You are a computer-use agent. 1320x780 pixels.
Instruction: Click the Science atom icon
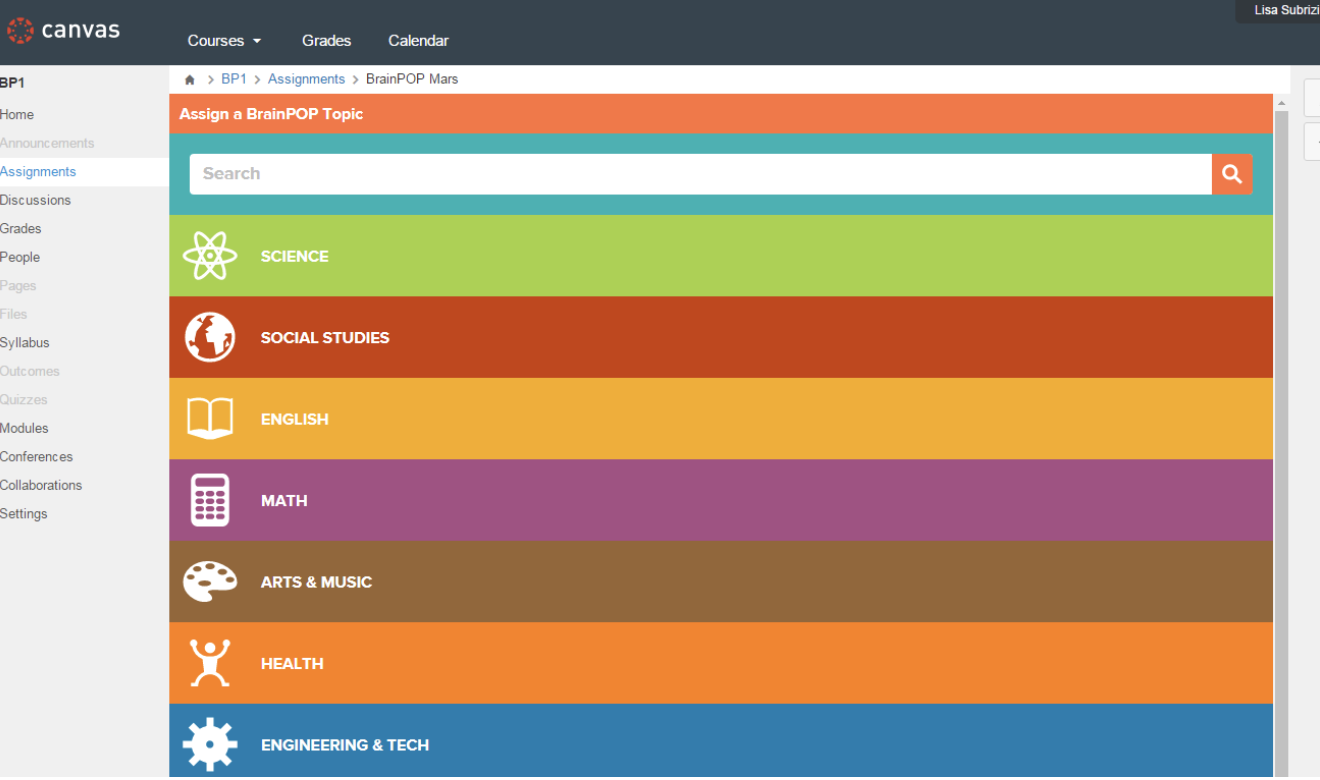(210, 256)
